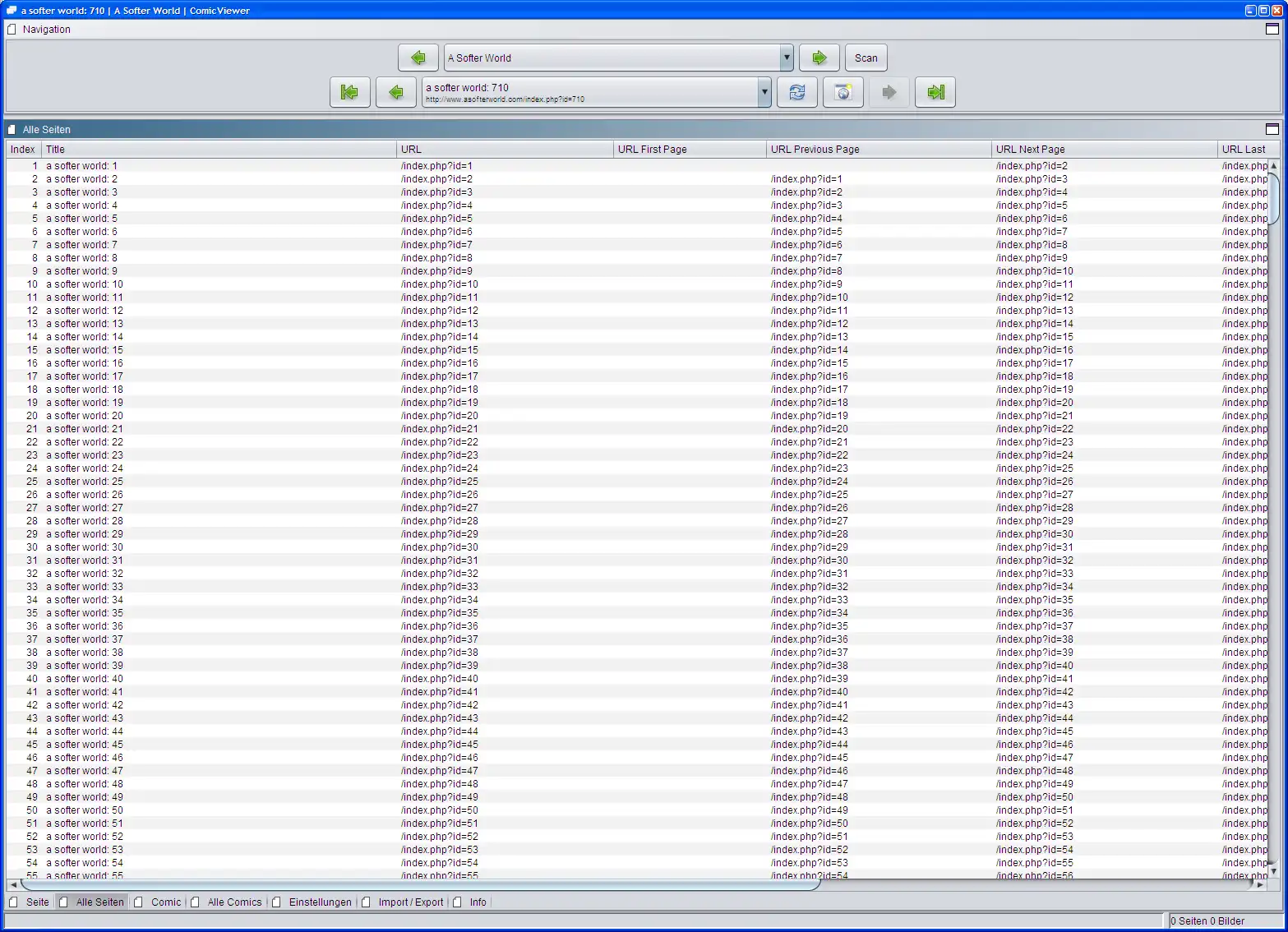Open the A Softer World comic dropdown

point(787,58)
